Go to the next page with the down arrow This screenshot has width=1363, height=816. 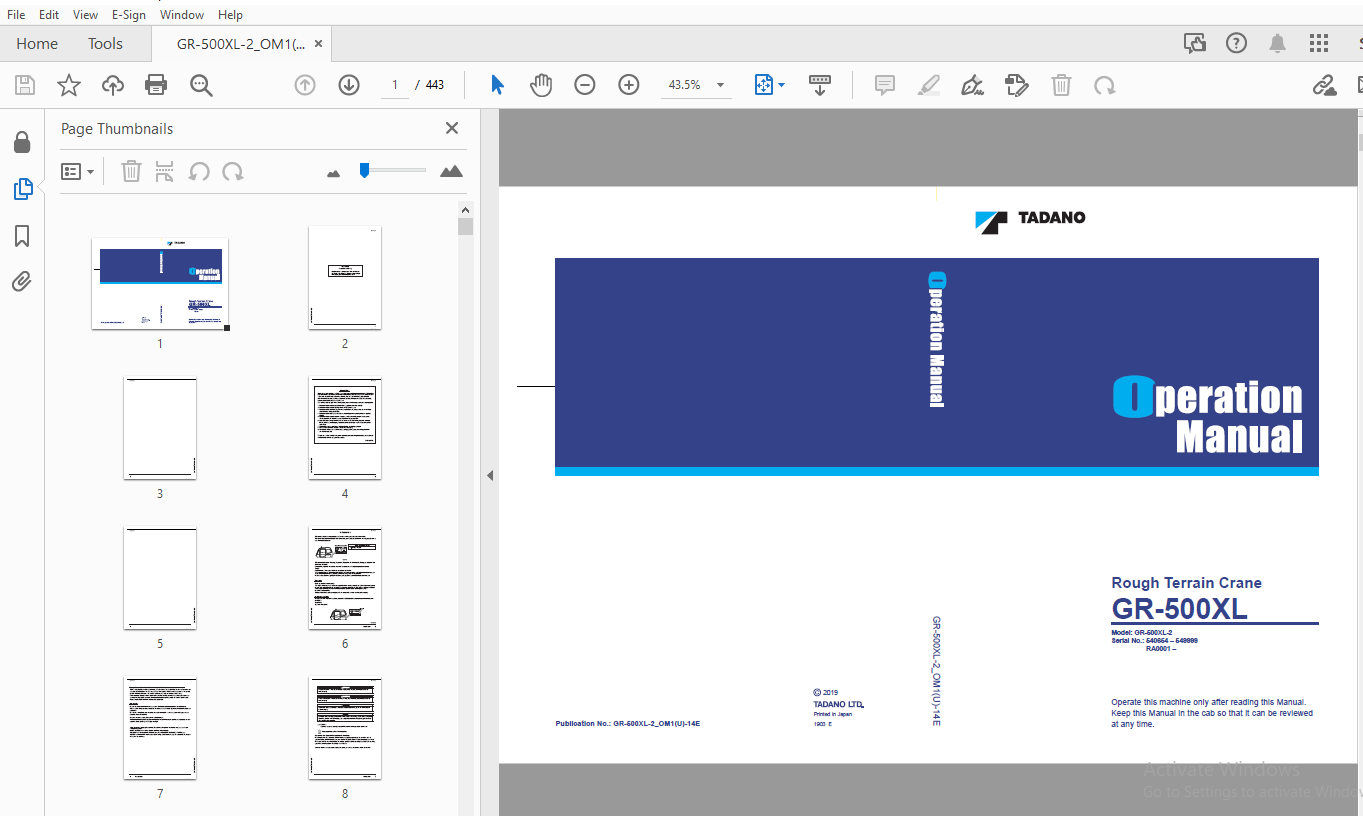click(x=349, y=85)
